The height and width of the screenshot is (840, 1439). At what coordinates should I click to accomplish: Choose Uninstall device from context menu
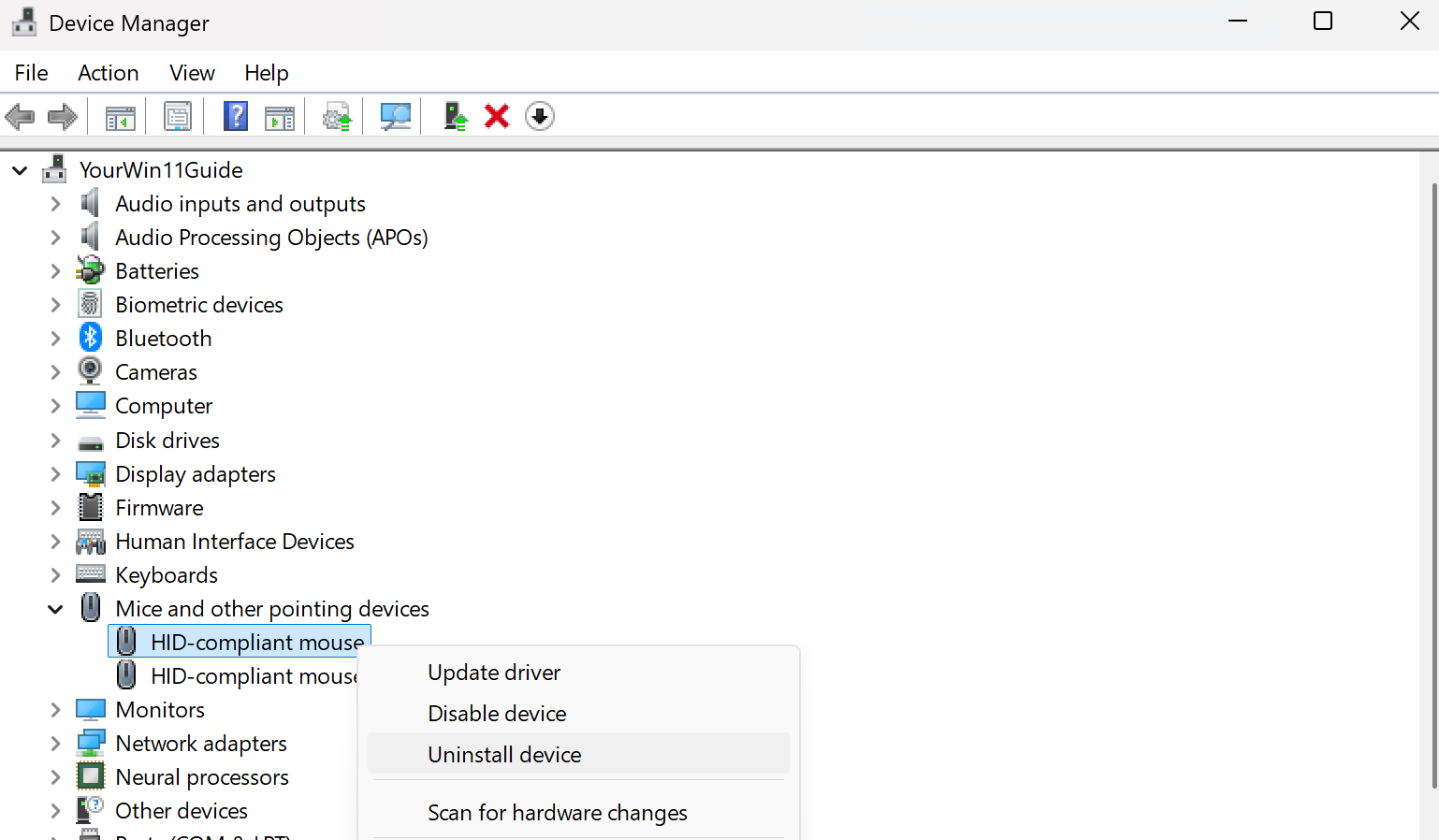[578, 754]
